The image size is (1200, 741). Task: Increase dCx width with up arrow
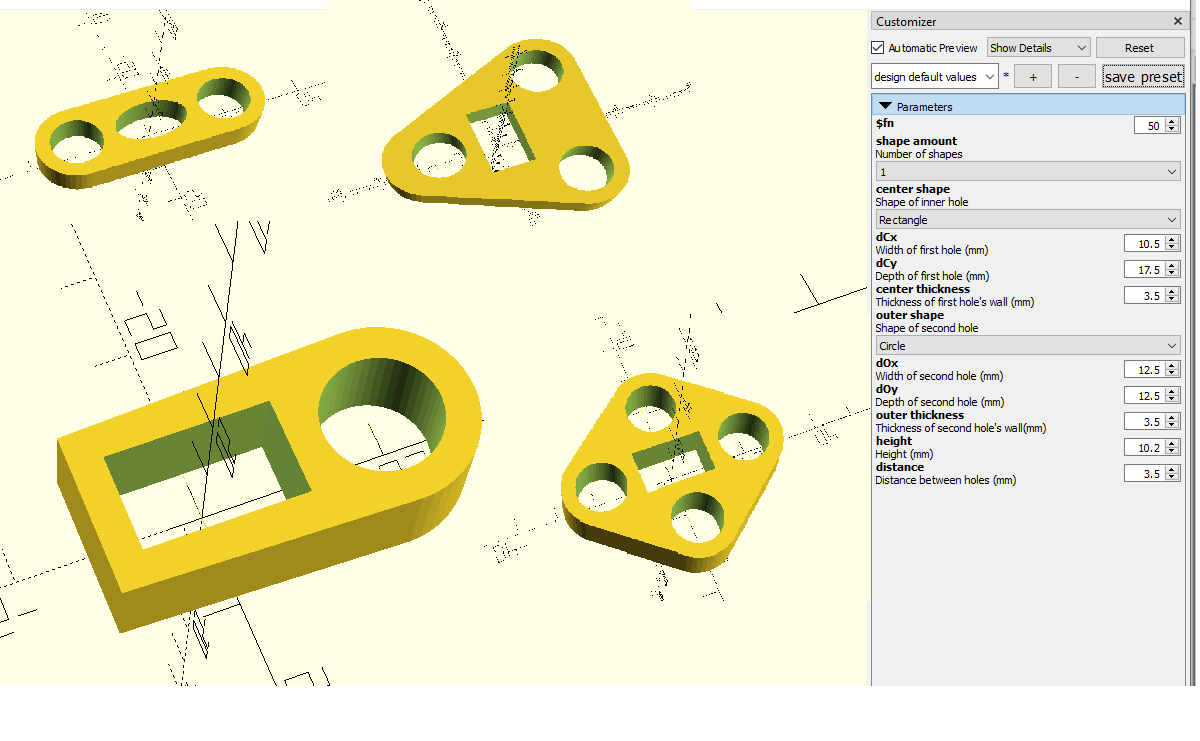[1173, 240]
